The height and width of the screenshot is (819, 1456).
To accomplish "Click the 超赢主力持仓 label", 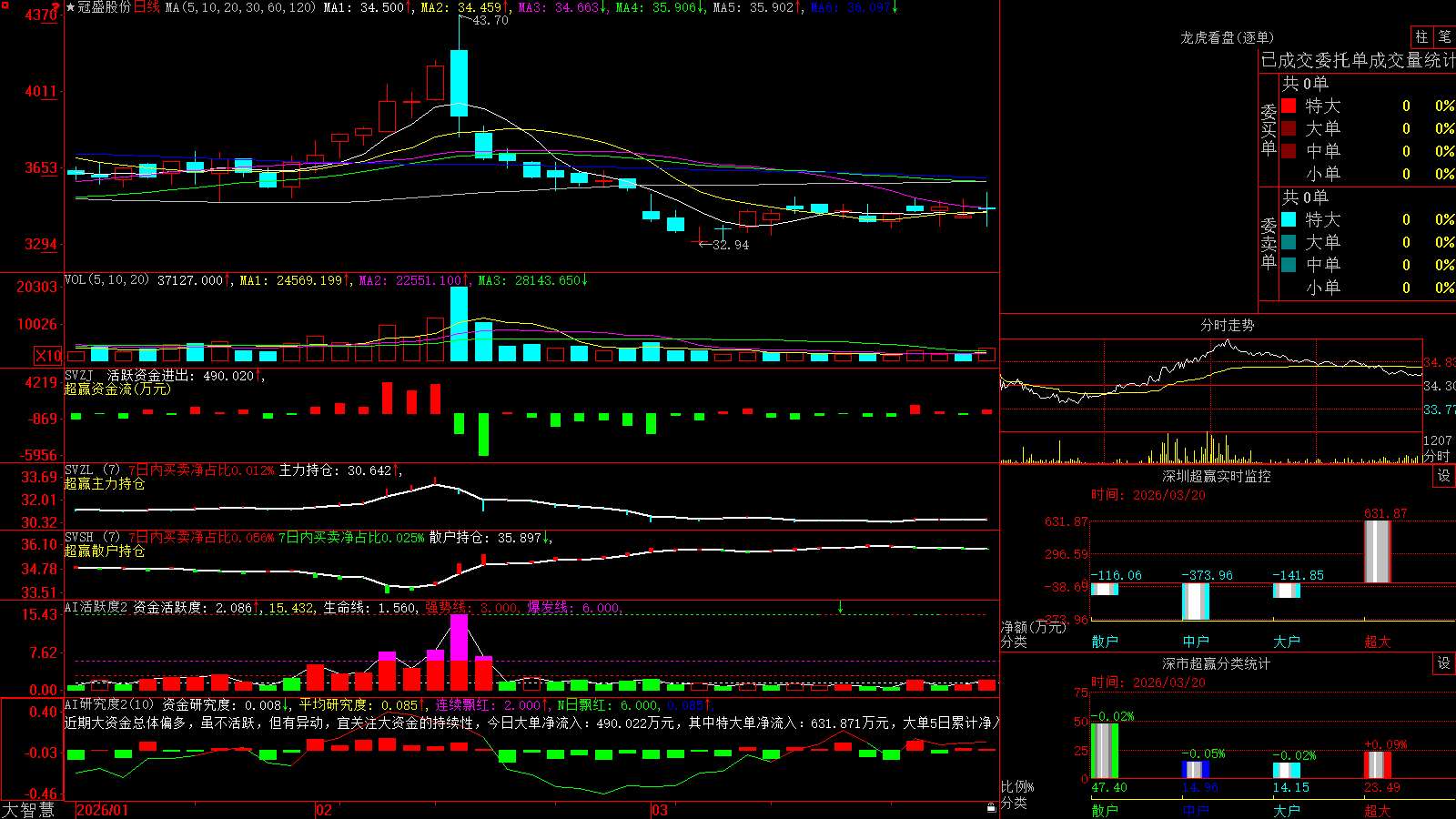I will pyautogui.click(x=105, y=483).
